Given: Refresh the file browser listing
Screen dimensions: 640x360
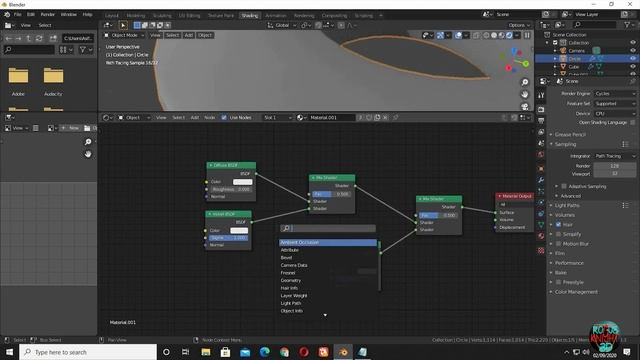Looking at the screenshot, I should click(x=39, y=38).
